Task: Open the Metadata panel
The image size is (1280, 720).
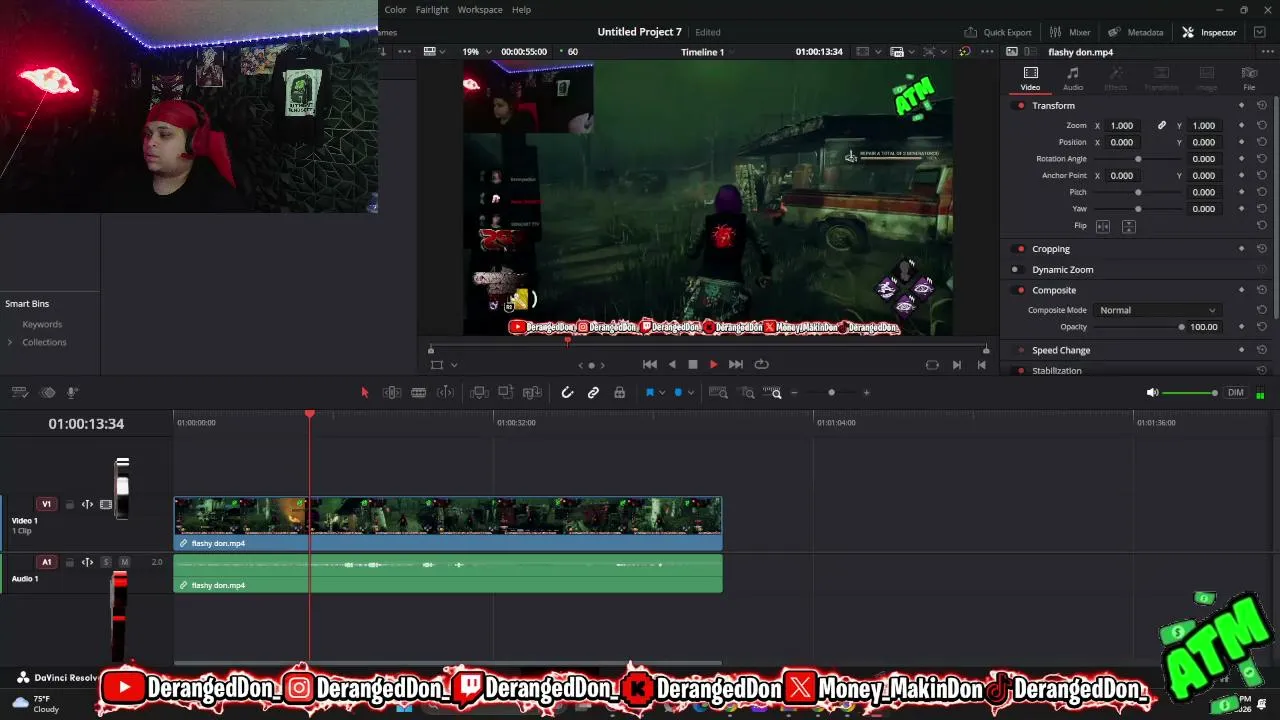Action: [1136, 32]
